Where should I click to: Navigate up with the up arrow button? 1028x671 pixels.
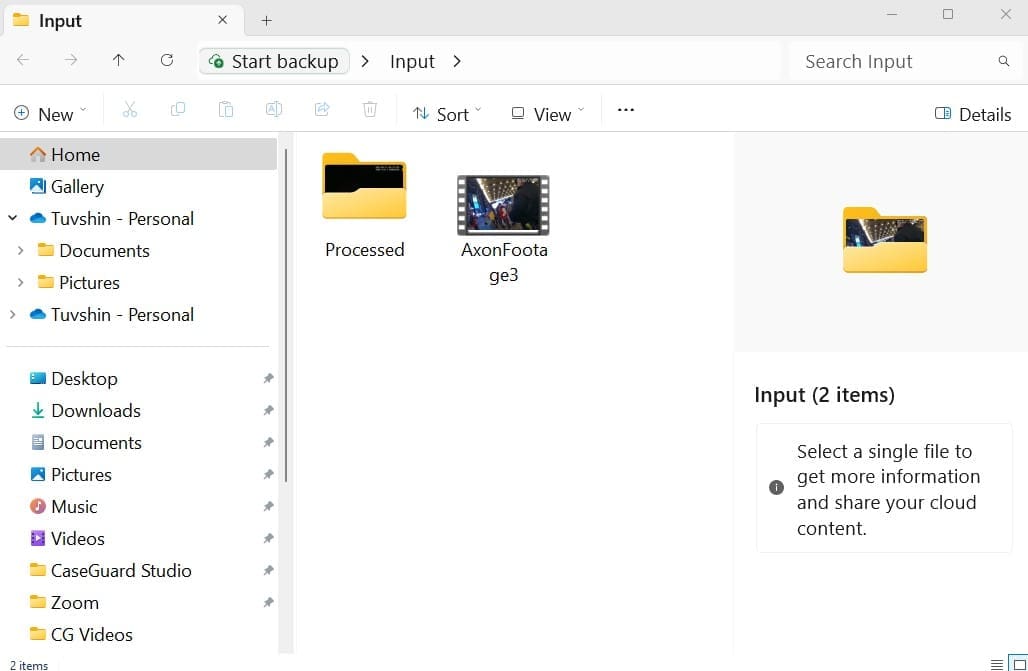(118, 60)
